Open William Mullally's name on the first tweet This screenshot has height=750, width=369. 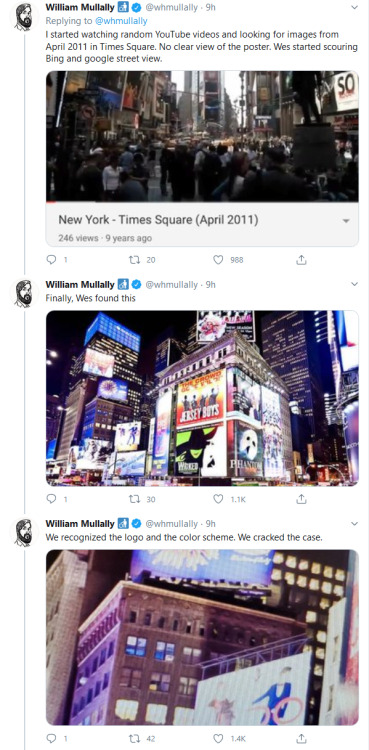80,7
